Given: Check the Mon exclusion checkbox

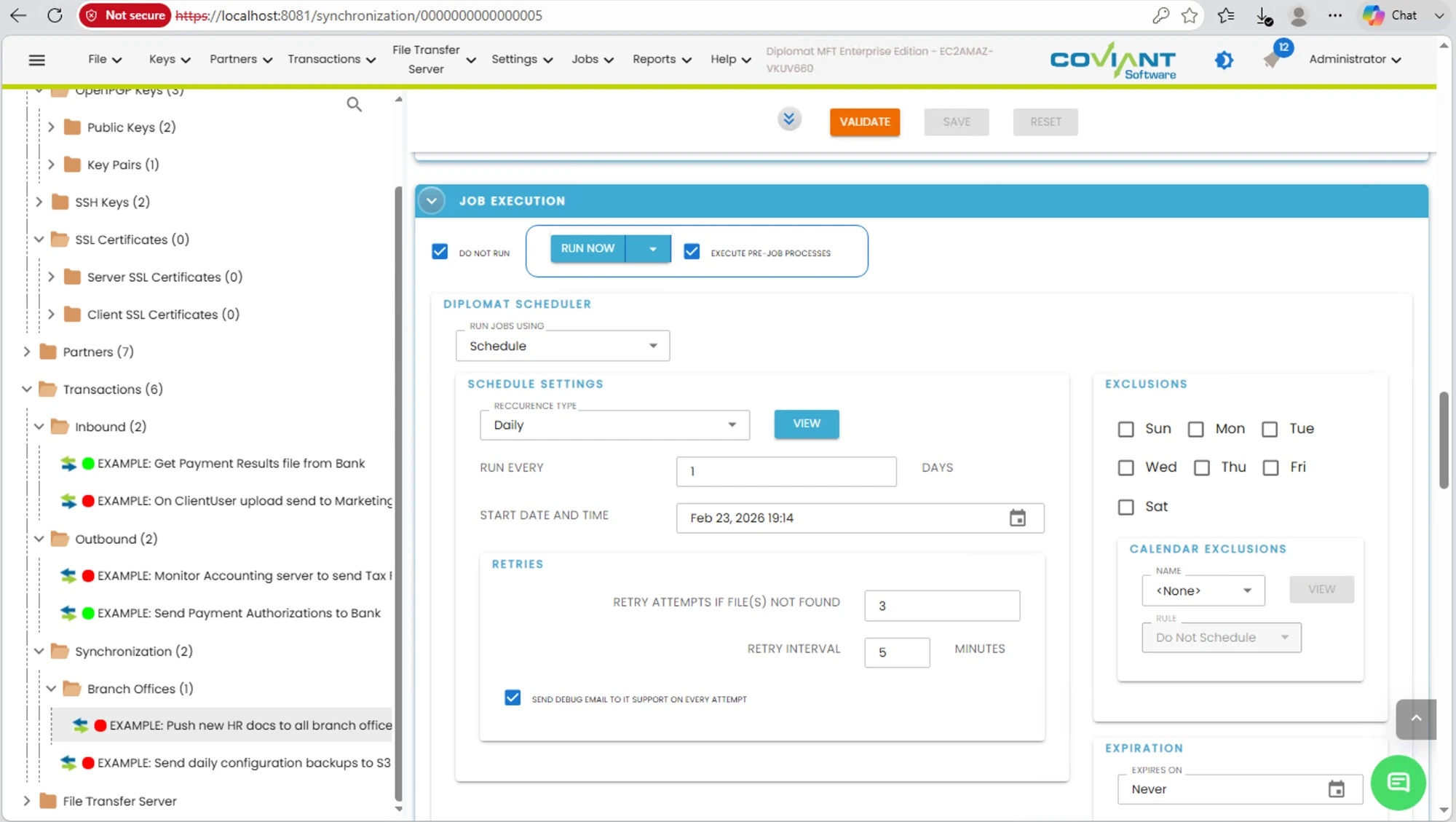Looking at the screenshot, I should pos(1195,430).
